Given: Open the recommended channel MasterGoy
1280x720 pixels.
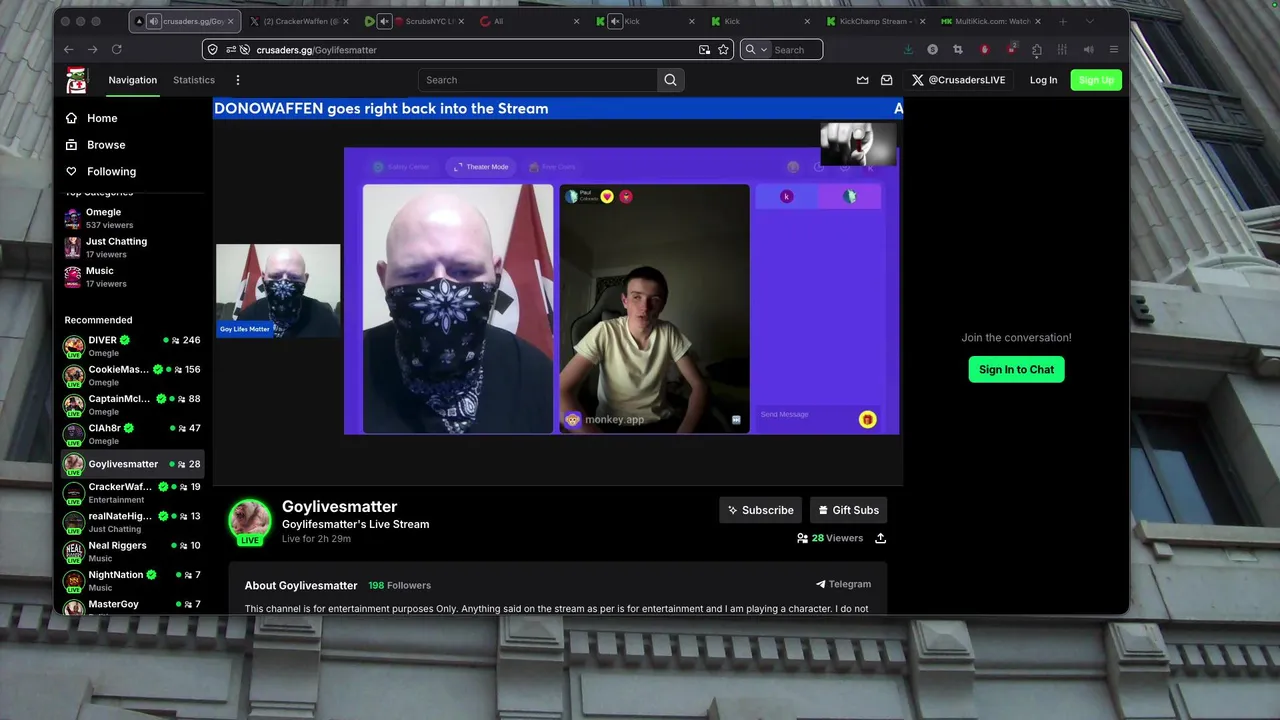Looking at the screenshot, I should [x=133, y=605].
